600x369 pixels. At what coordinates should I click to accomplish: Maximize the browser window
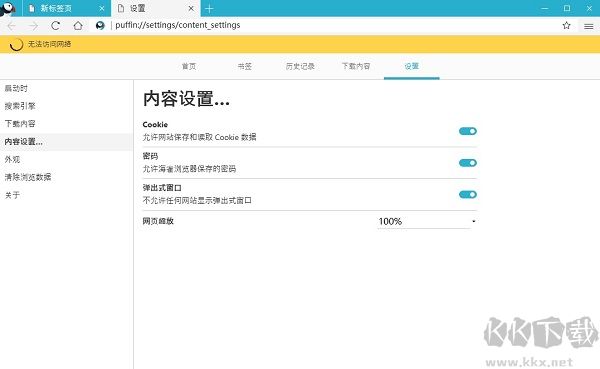pyautogui.click(x=567, y=8)
